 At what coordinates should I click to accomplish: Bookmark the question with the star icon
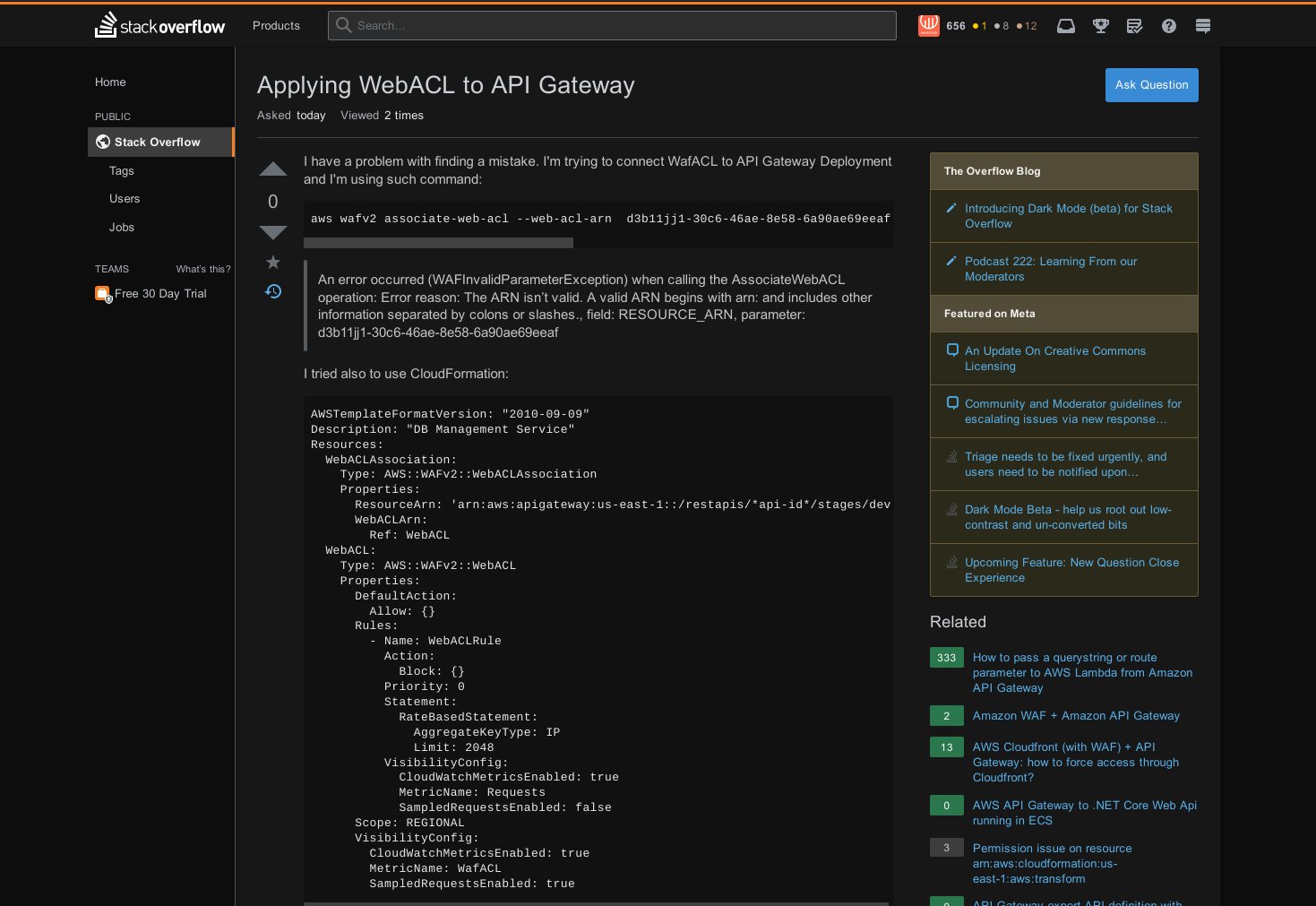[272, 263]
